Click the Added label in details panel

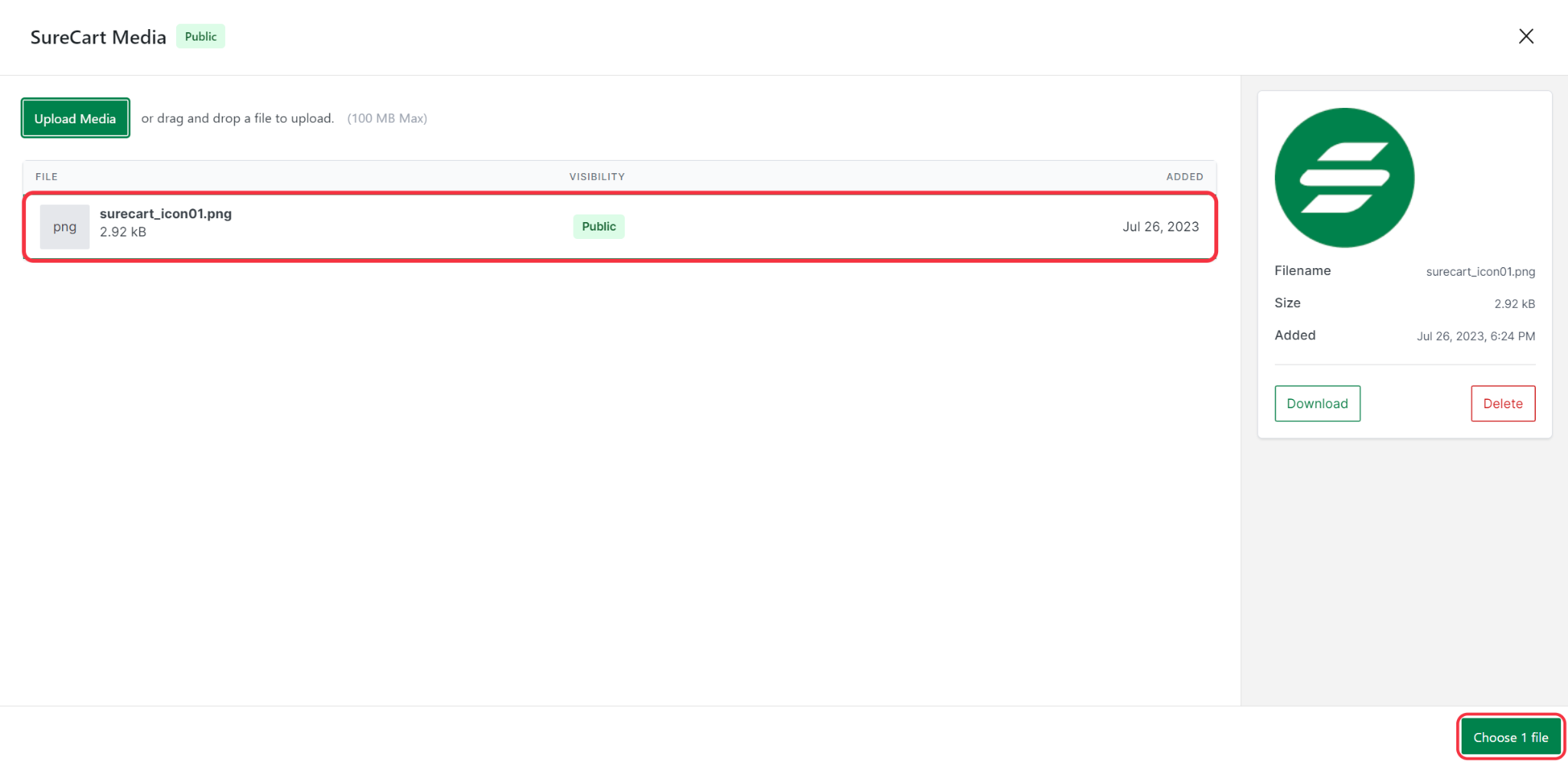(1295, 335)
